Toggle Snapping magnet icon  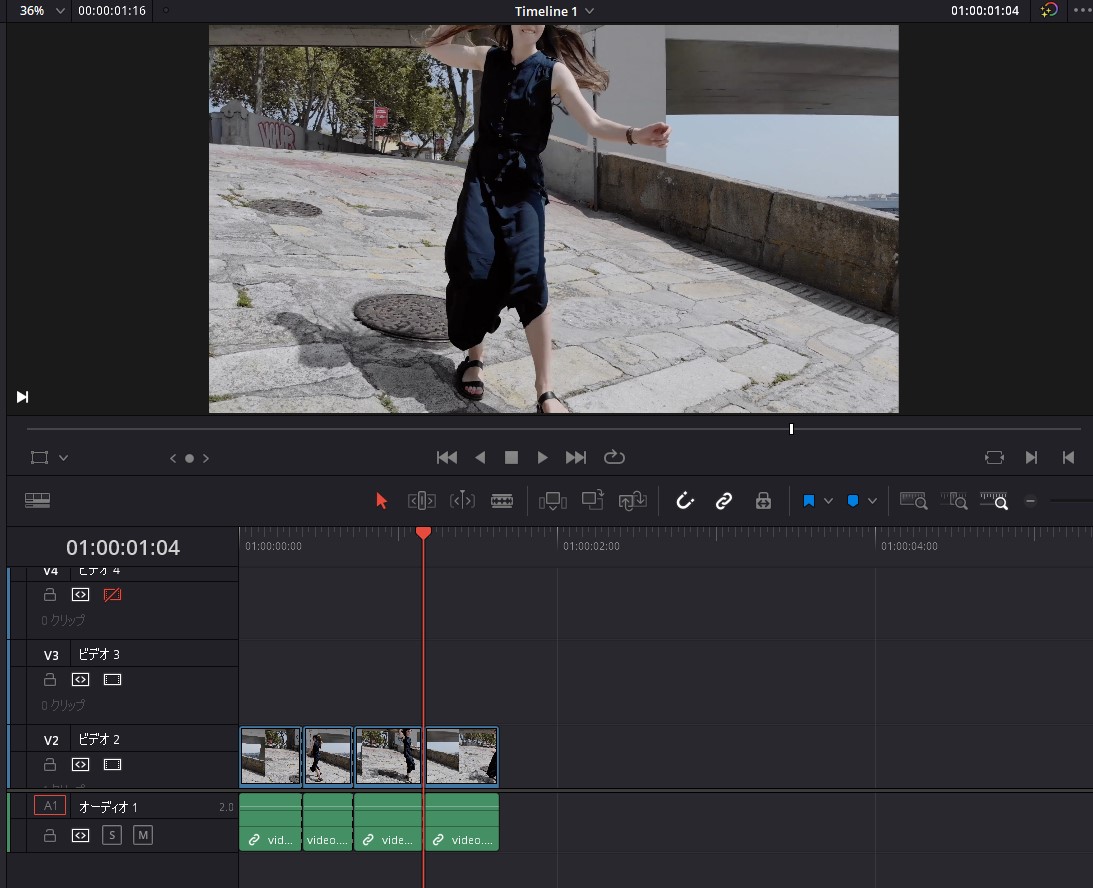coord(685,500)
